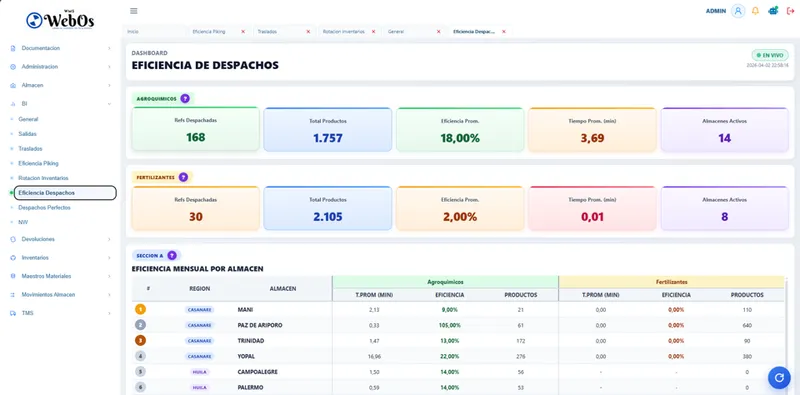The width and height of the screenshot is (800, 395).
Task: Click the Fertilizantes help question icon
Action: pyautogui.click(x=183, y=177)
